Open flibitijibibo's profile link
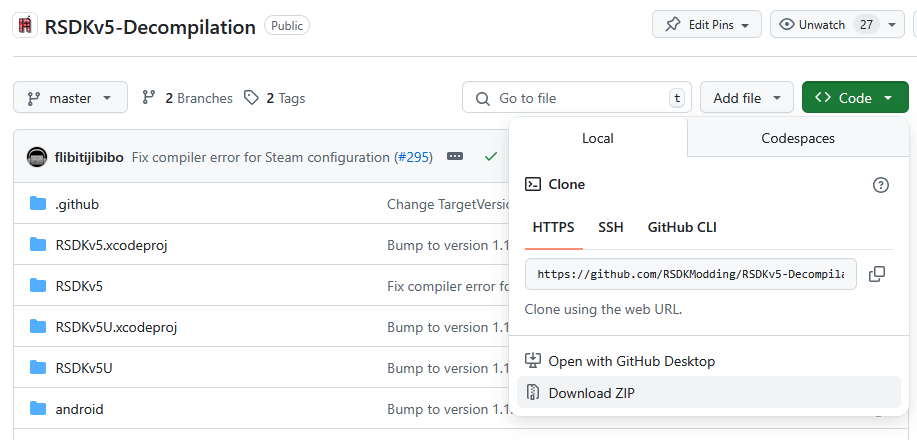The image size is (917, 440). tap(89, 157)
